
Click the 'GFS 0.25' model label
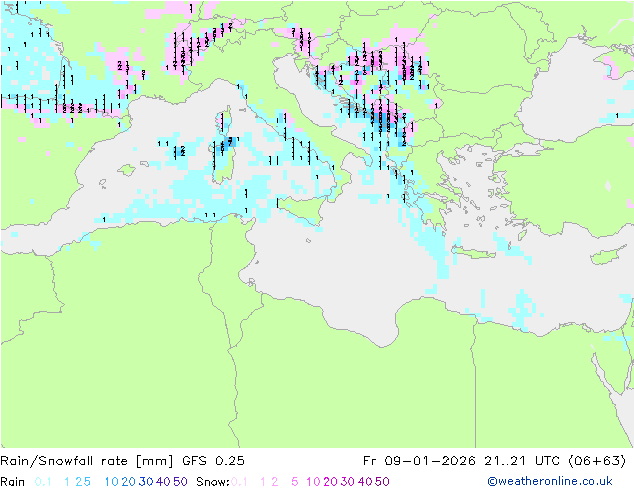tap(213, 461)
